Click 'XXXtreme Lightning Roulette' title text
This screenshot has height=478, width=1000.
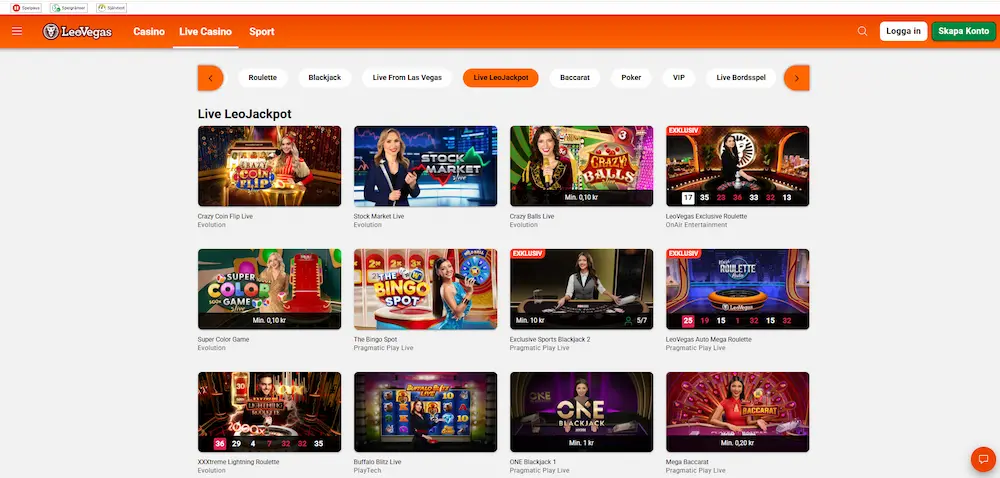pyautogui.click(x=239, y=462)
